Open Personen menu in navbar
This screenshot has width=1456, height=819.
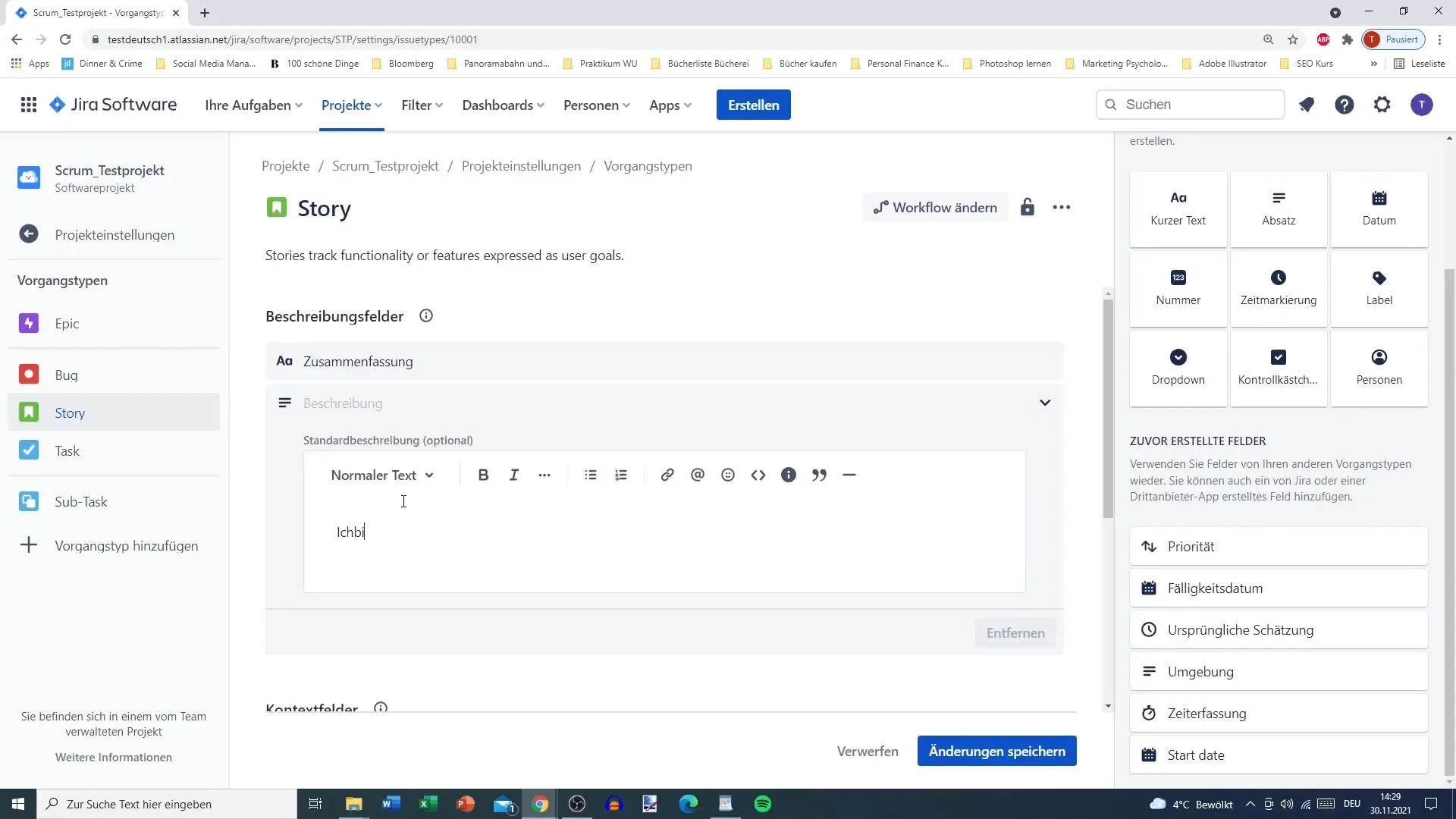pyautogui.click(x=597, y=105)
